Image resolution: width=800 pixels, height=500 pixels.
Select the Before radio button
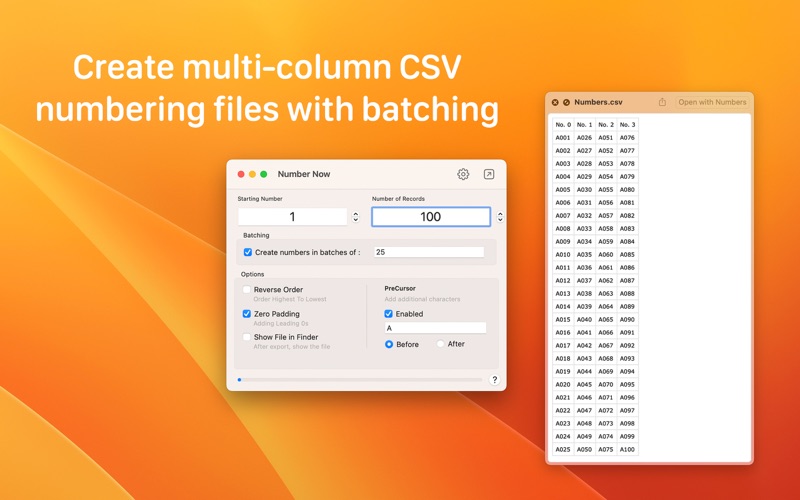[390, 344]
